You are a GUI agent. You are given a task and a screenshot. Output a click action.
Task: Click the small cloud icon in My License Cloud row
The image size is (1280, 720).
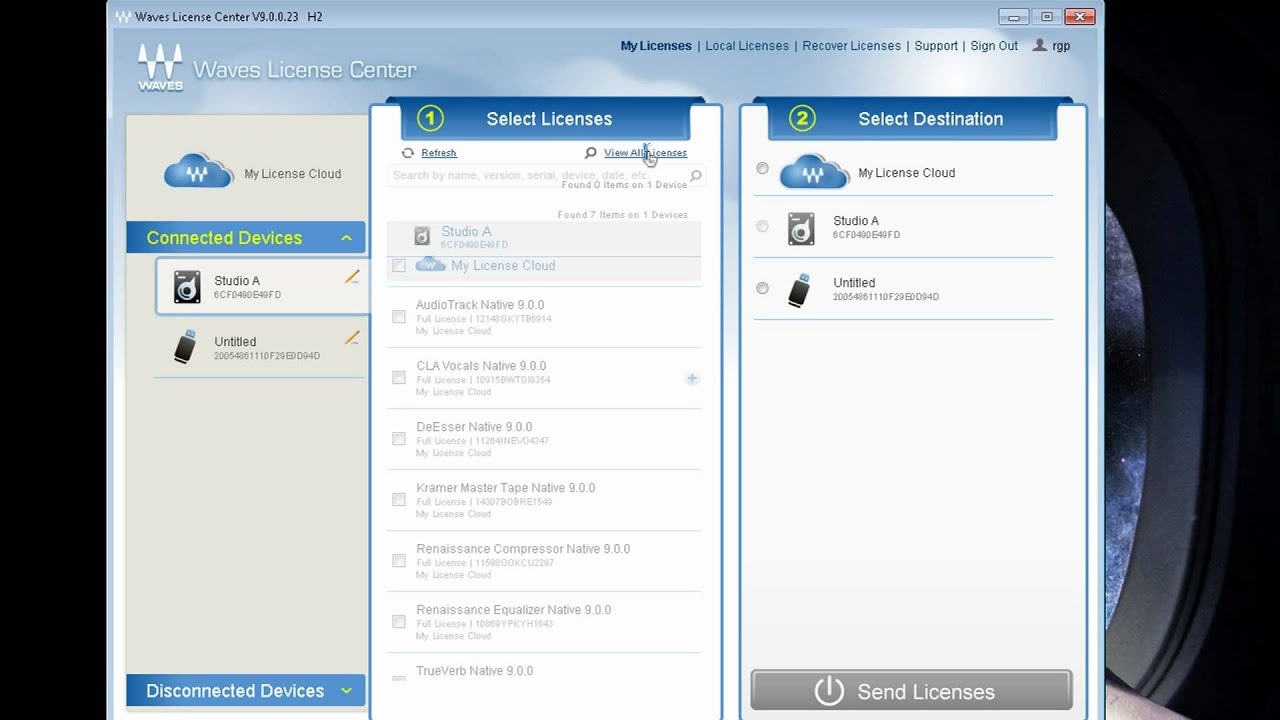click(x=430, y=265)
